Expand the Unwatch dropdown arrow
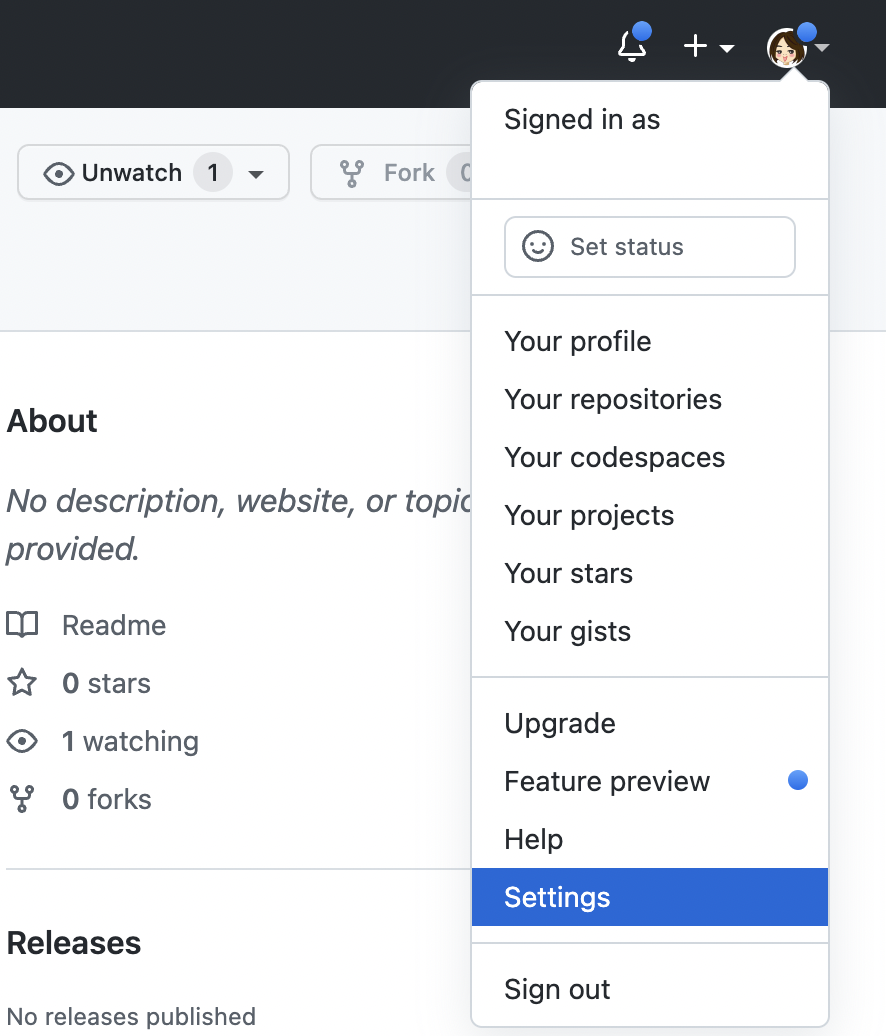 click(x=256, y=174)
